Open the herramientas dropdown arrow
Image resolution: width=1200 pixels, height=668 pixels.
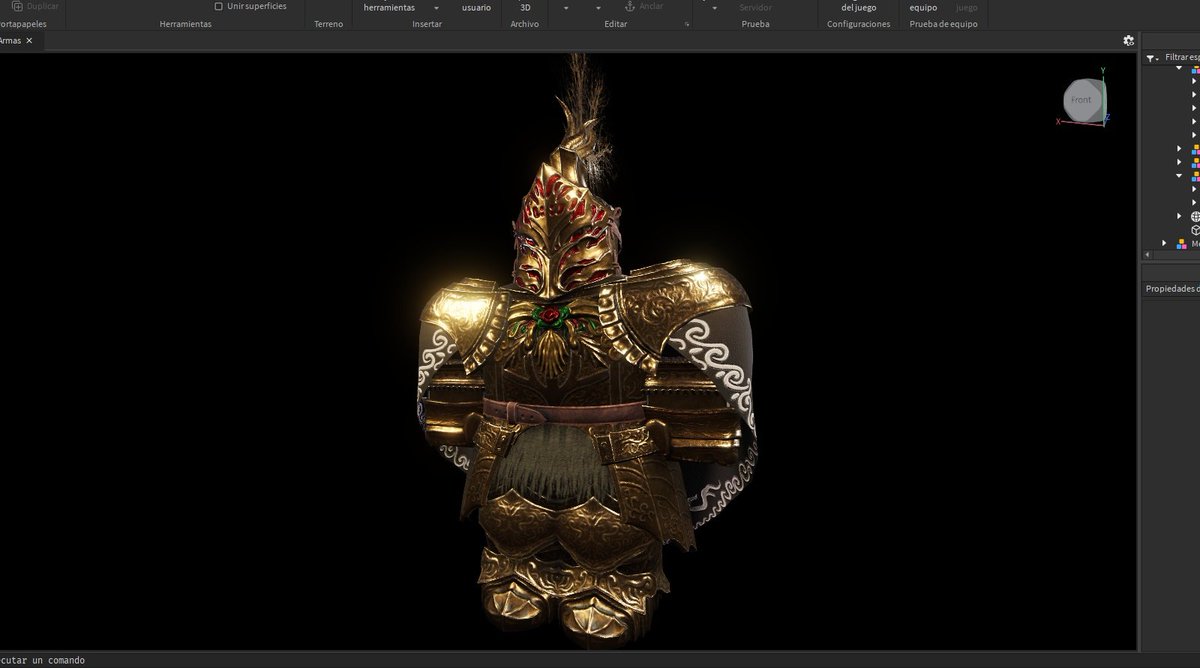point(437,7)
